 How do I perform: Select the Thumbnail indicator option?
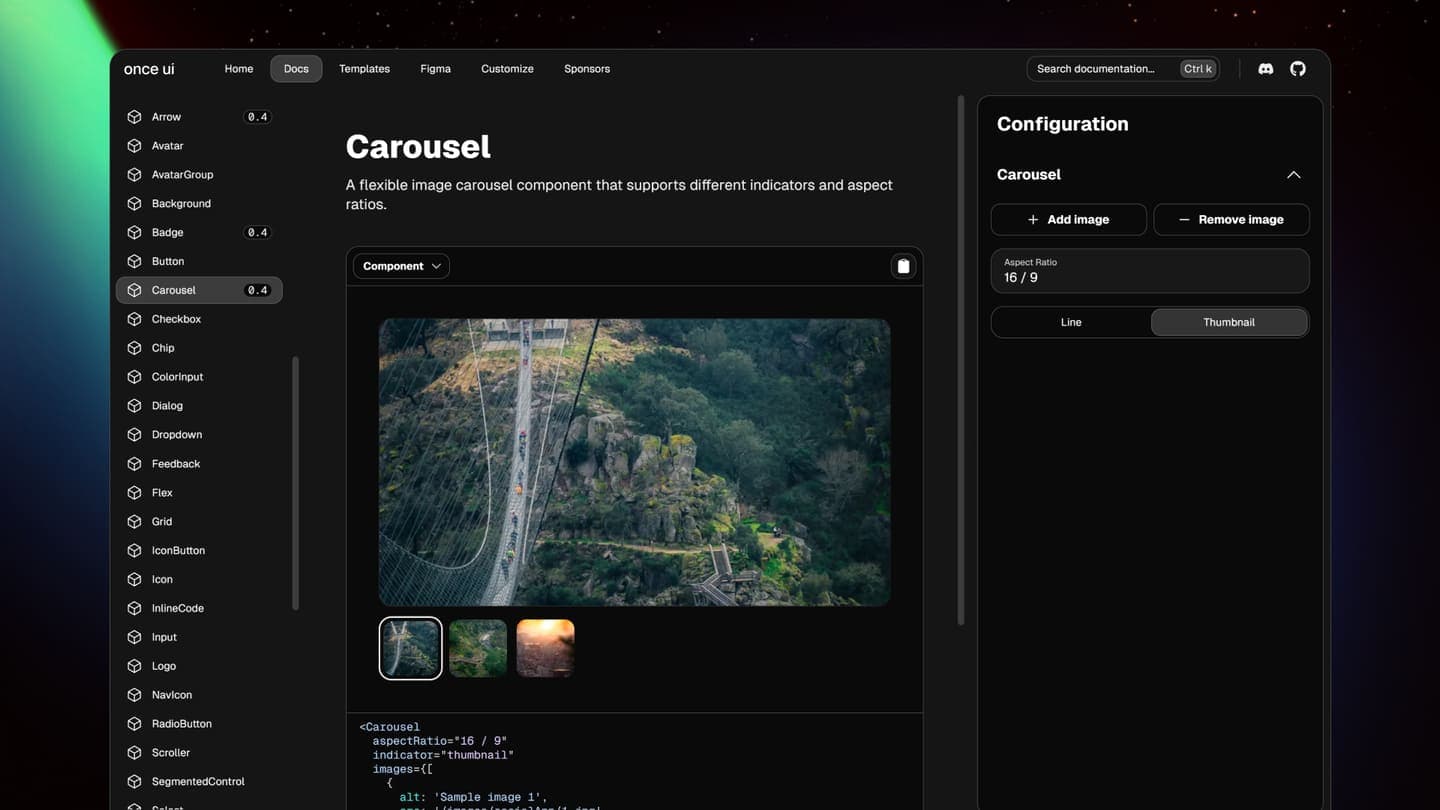1228,322
